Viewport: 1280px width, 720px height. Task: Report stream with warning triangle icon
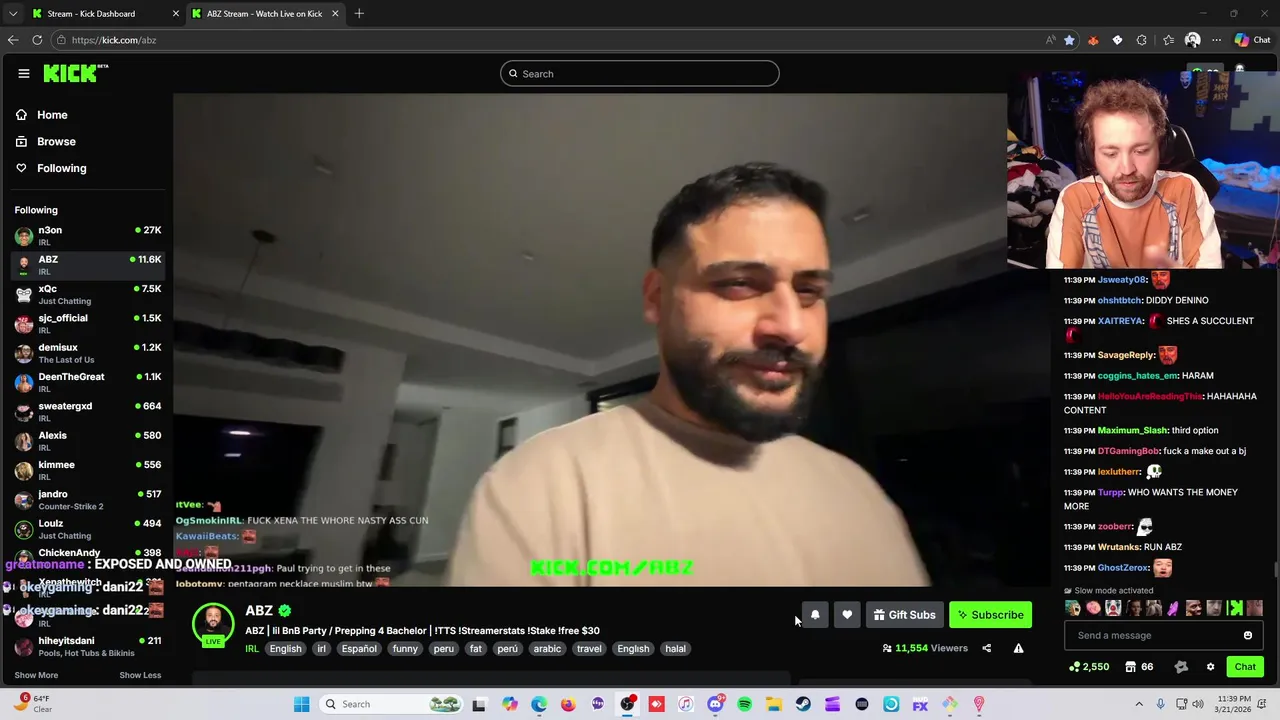(x=1018, y=648)
